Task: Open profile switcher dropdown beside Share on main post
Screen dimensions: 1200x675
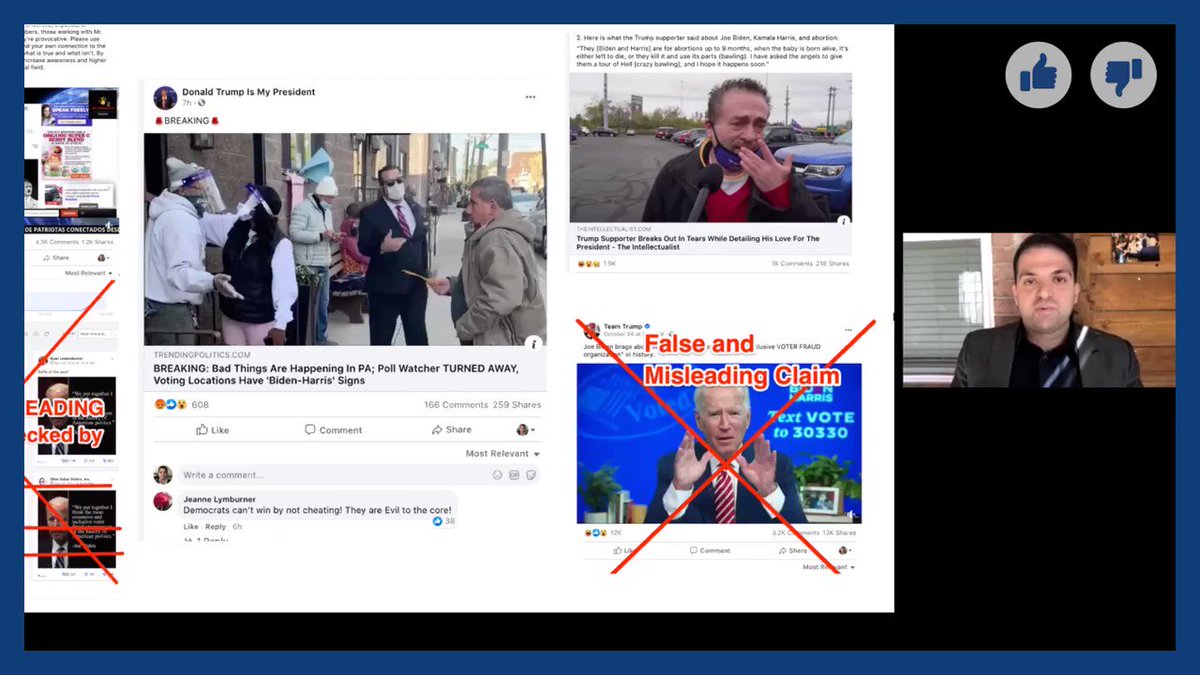Action: pyautogui.click(x=526, y=430)
